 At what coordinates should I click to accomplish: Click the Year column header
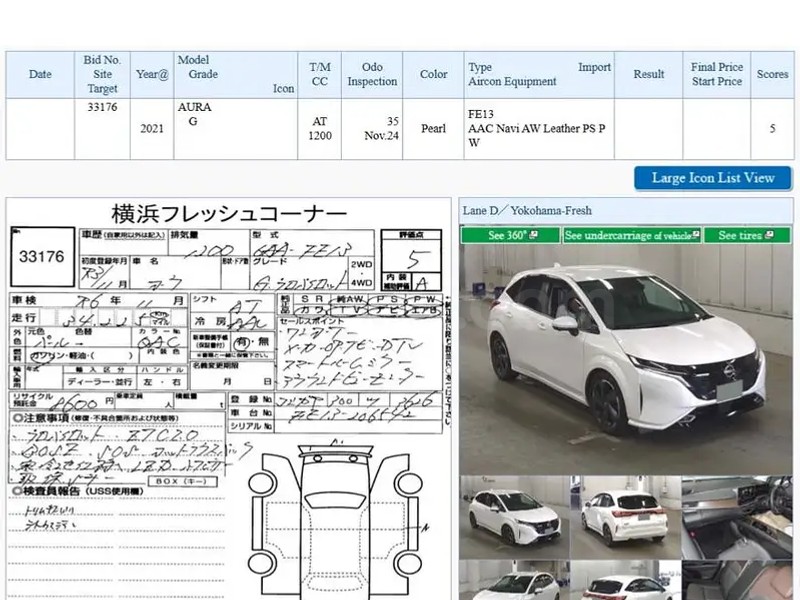click(152, 74)
